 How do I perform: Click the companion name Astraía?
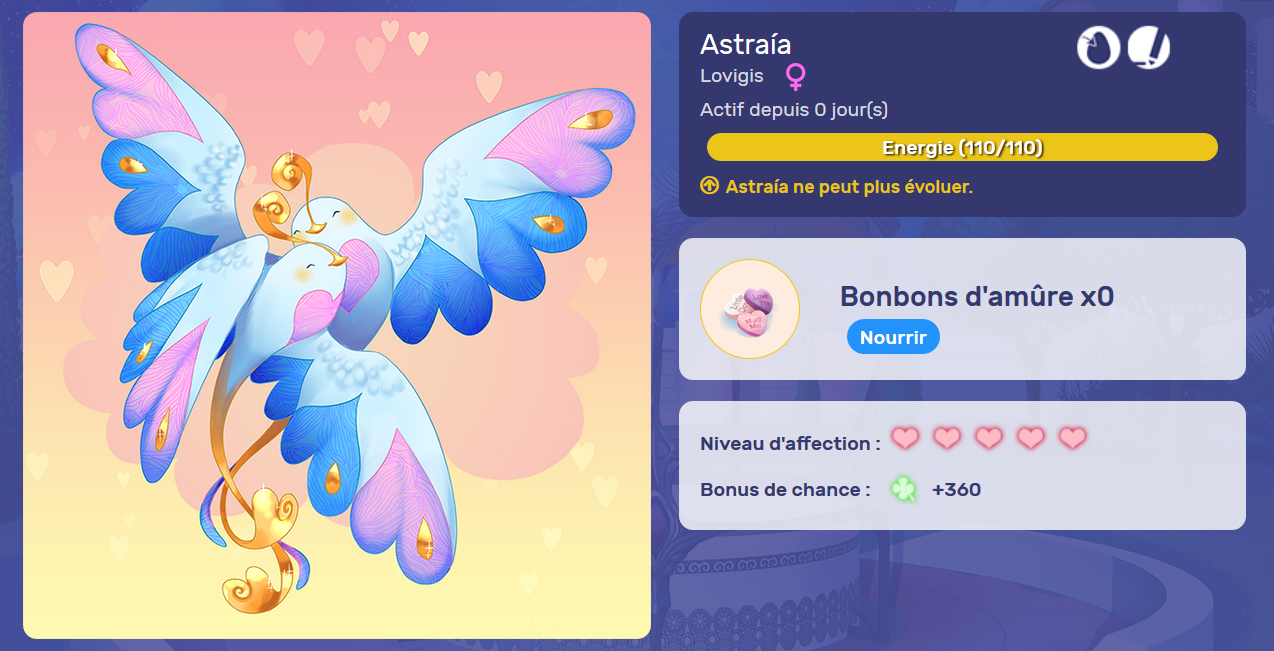point(746,44)
